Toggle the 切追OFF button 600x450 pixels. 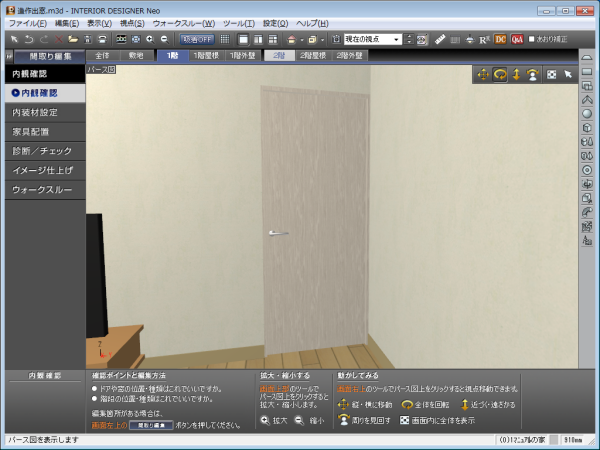tap(197, 39)
